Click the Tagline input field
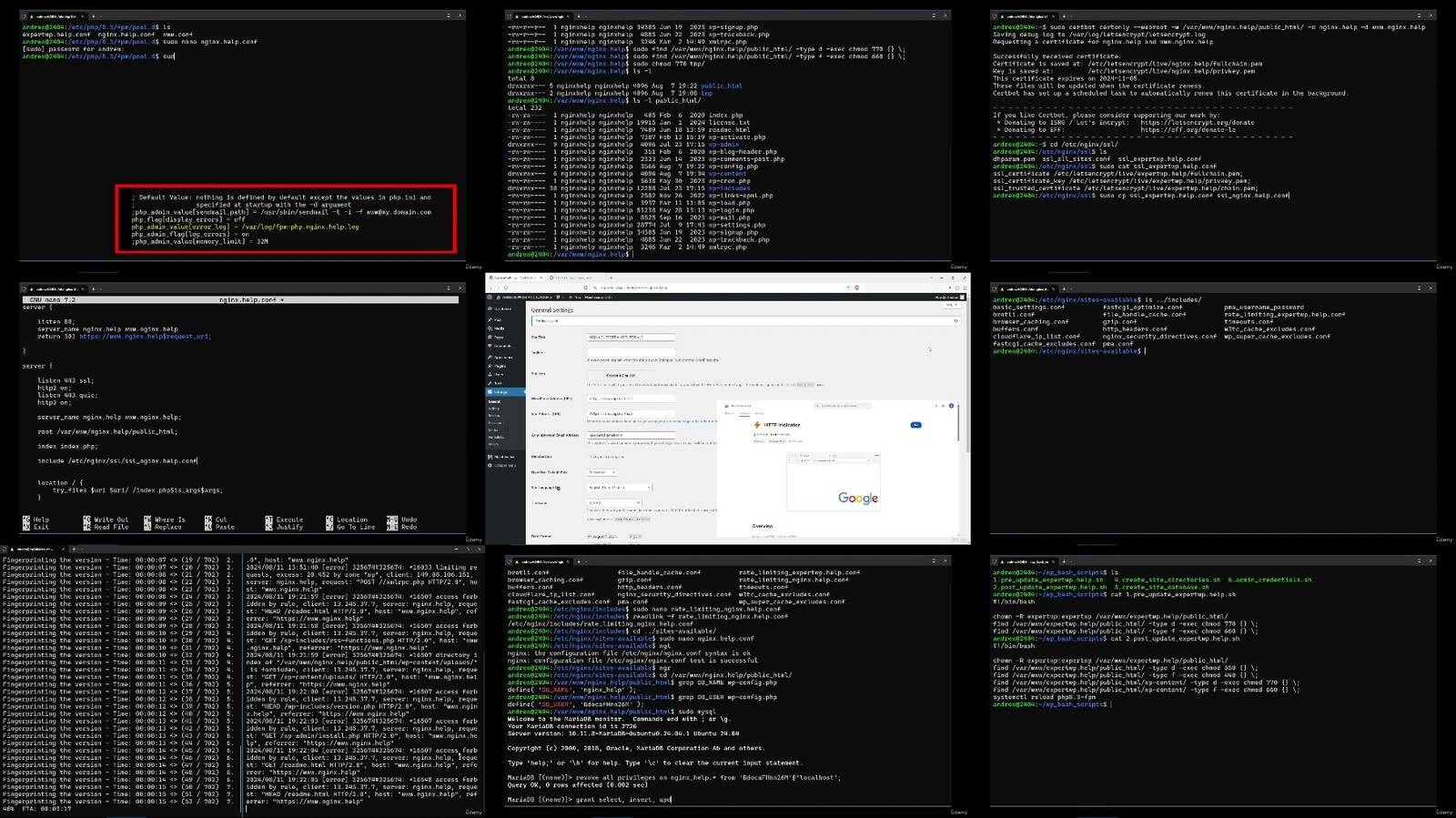Image resolution: width=1456 pixels, height=818 pixels. pyautogui.click(x=632, y=352)
